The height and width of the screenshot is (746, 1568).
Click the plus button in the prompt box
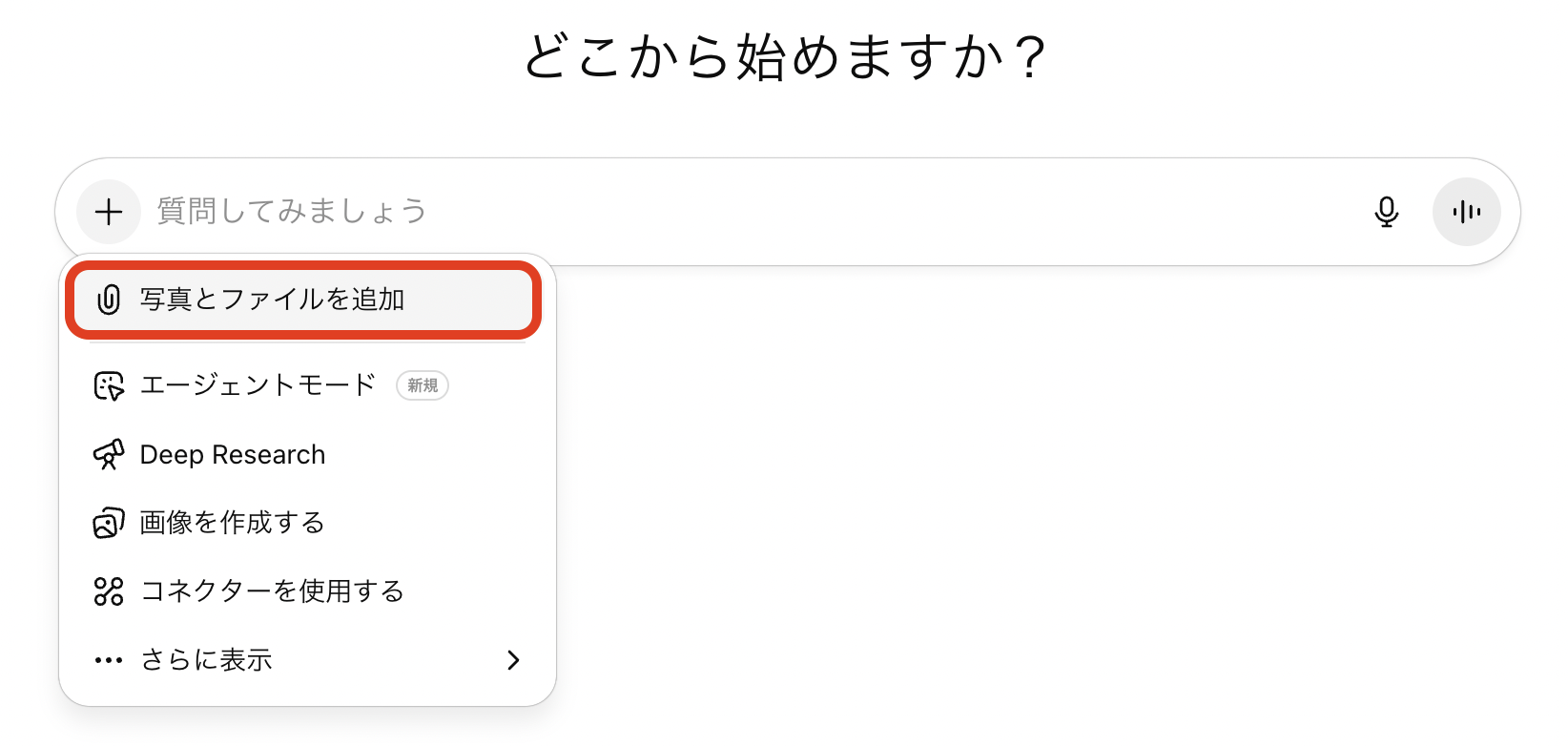point(109,212)
